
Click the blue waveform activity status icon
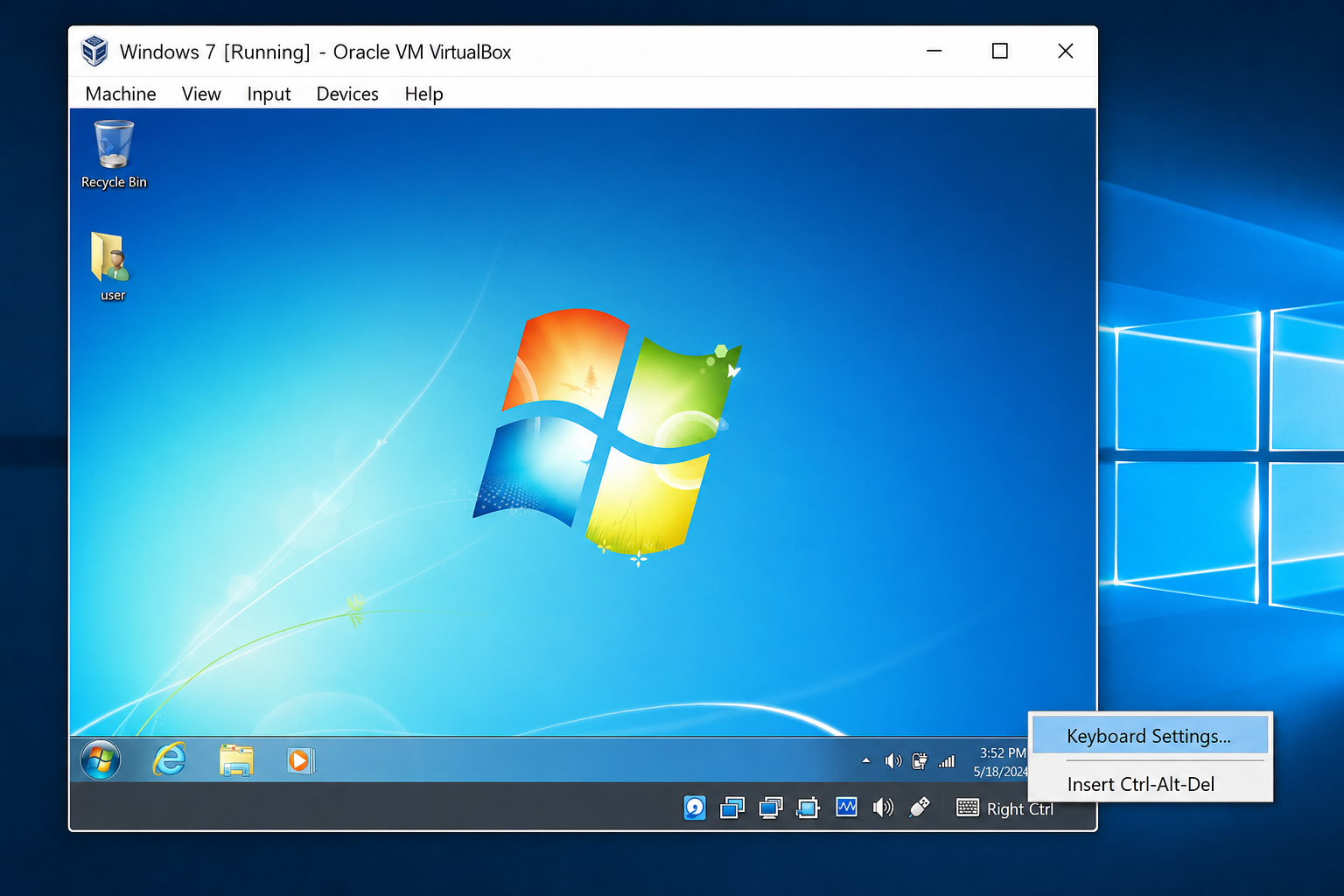(x=846, y=807)
